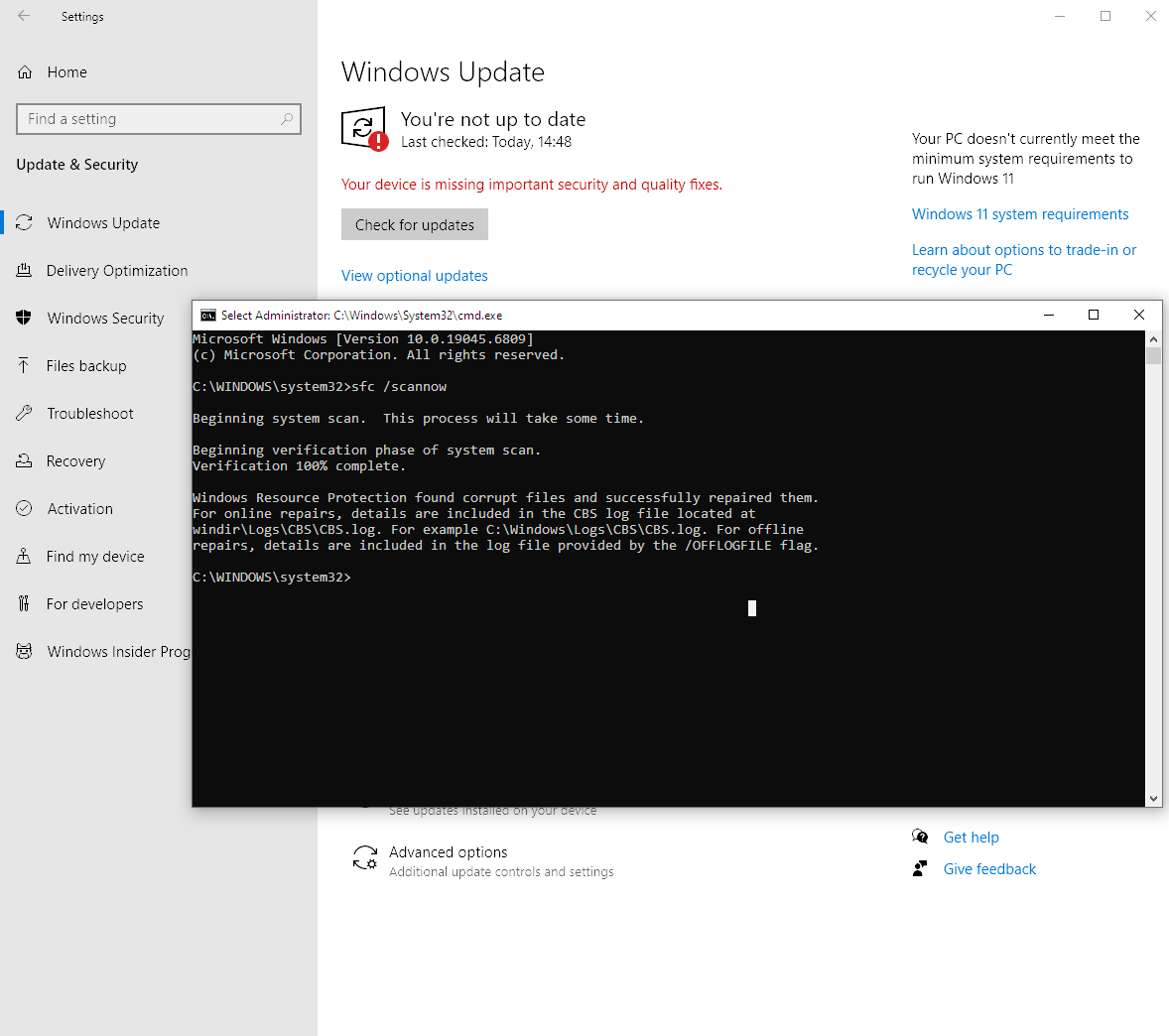Click the Settings back arrow icon
The width and height of the screenshot is (1169, 1036).
[24, 16]
